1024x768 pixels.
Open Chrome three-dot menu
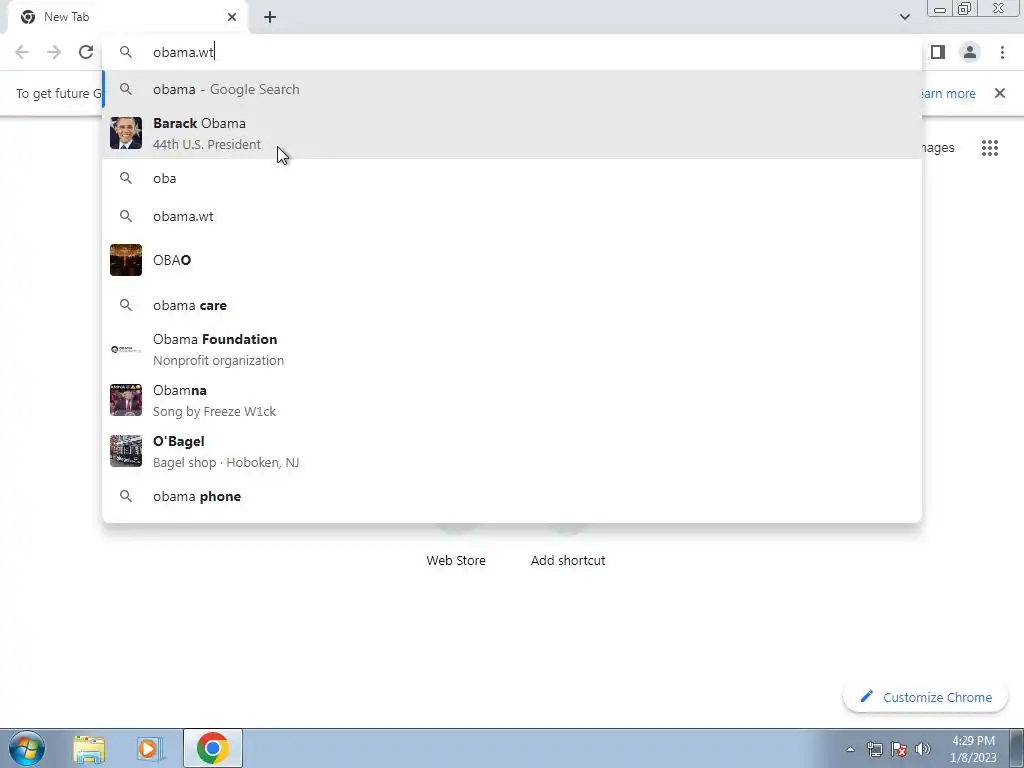pos(1002,52)
